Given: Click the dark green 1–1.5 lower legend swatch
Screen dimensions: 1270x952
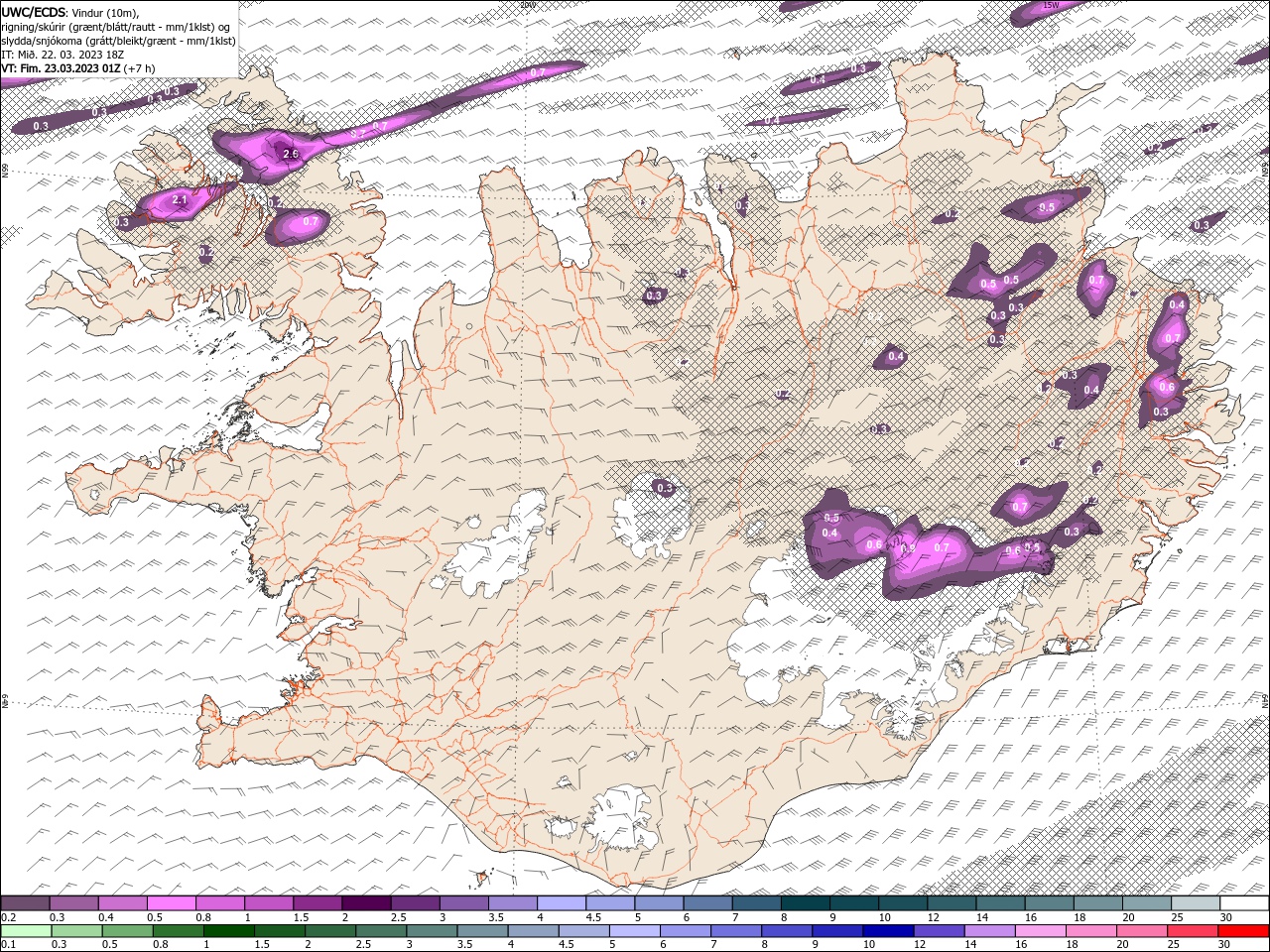Looking at the screenshot, I should [228, 931].
